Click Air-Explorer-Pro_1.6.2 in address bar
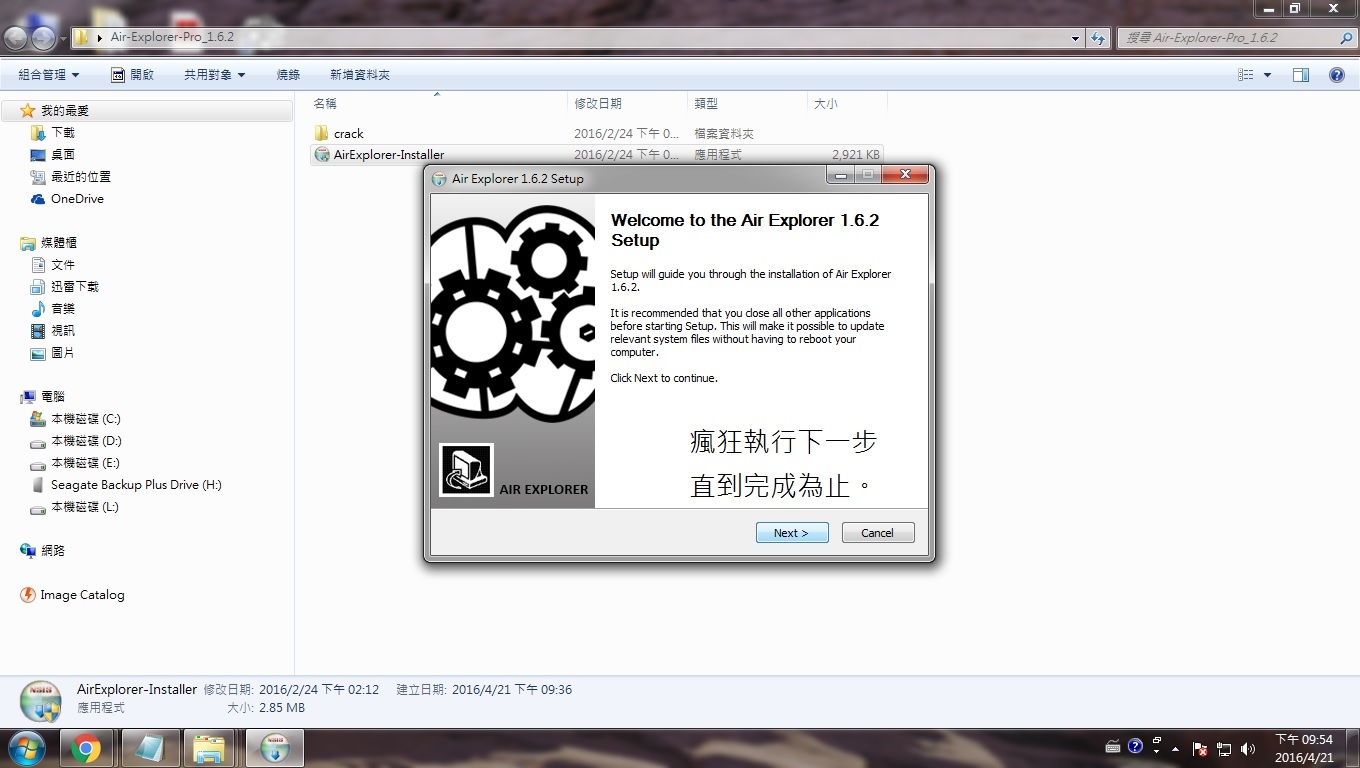The width and height of the screenshot is (1360, 768). click(172, 37)
